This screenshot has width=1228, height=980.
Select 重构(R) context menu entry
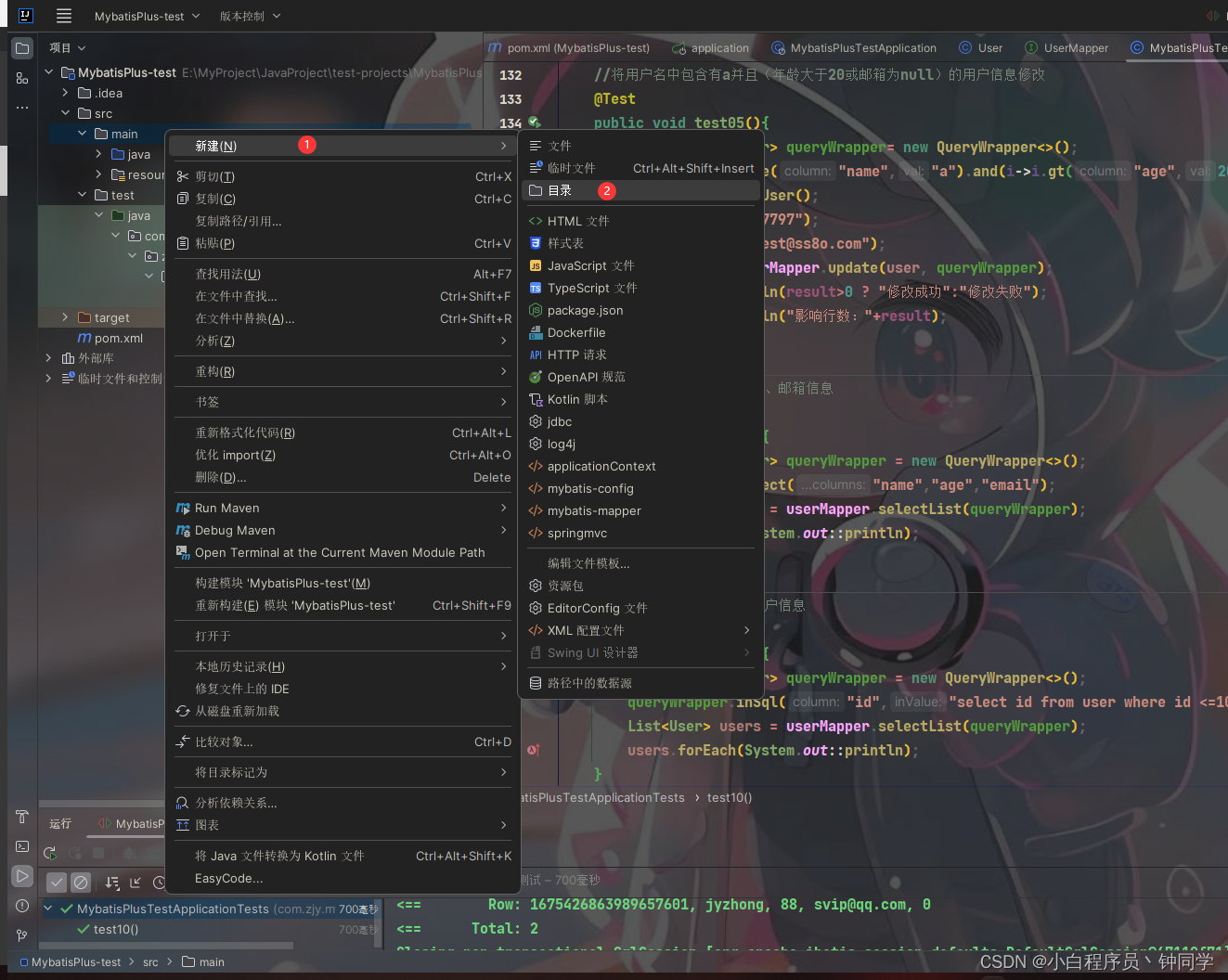coord(341,371)
